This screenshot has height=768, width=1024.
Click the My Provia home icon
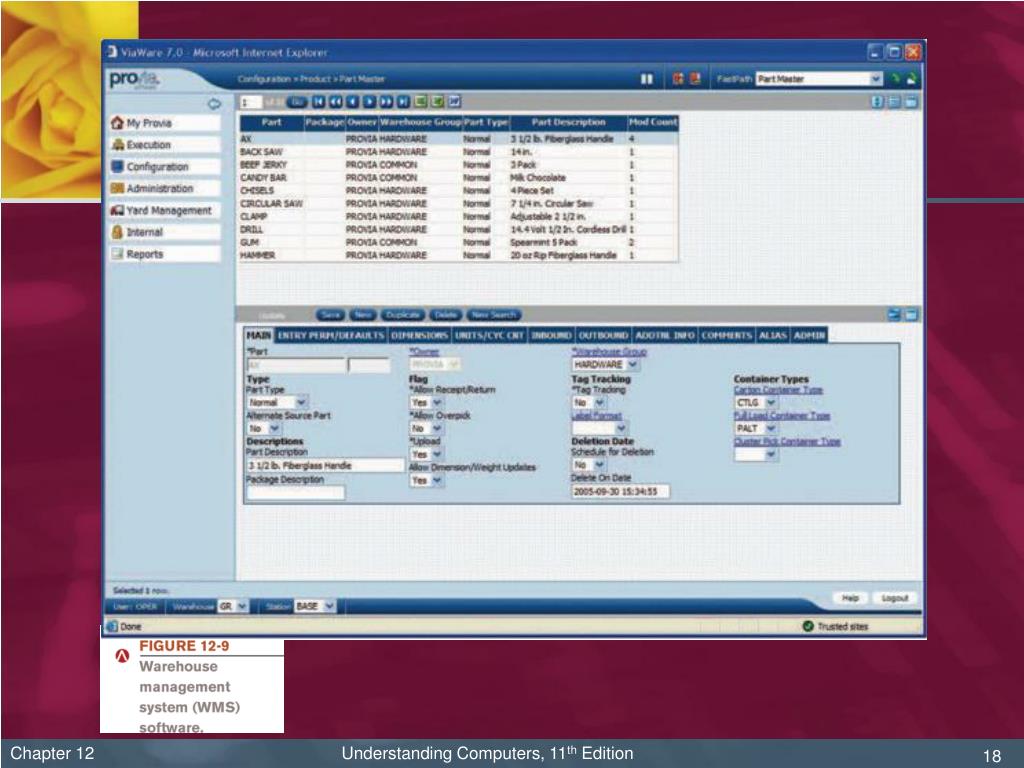pyautogui.click(x=118, y=123)
